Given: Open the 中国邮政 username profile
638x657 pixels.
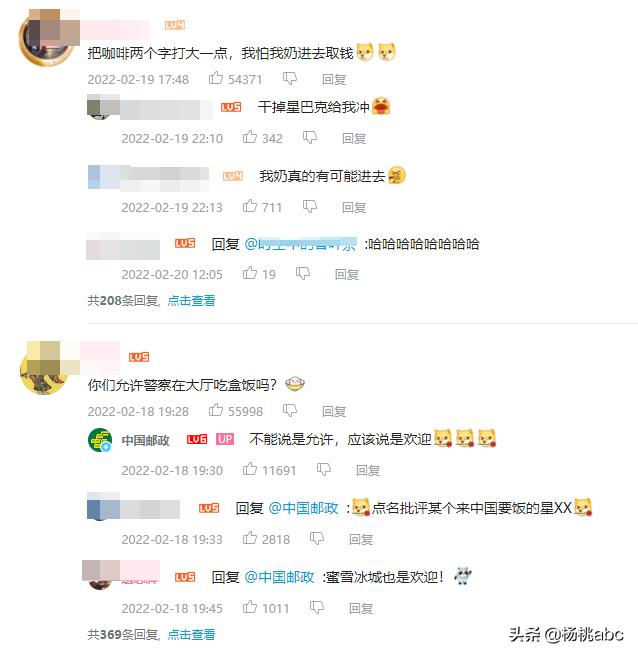Looking at the screenshot, I should pyautogui.click(x=145, y=440).
